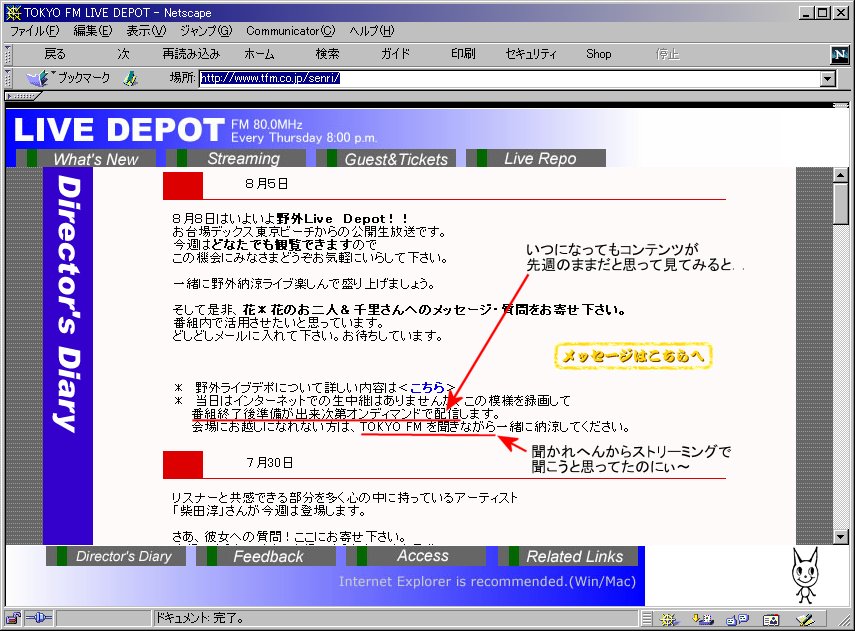
Task: Open the Composer pen-and-paper icon
Action: (x=805, y=619)
